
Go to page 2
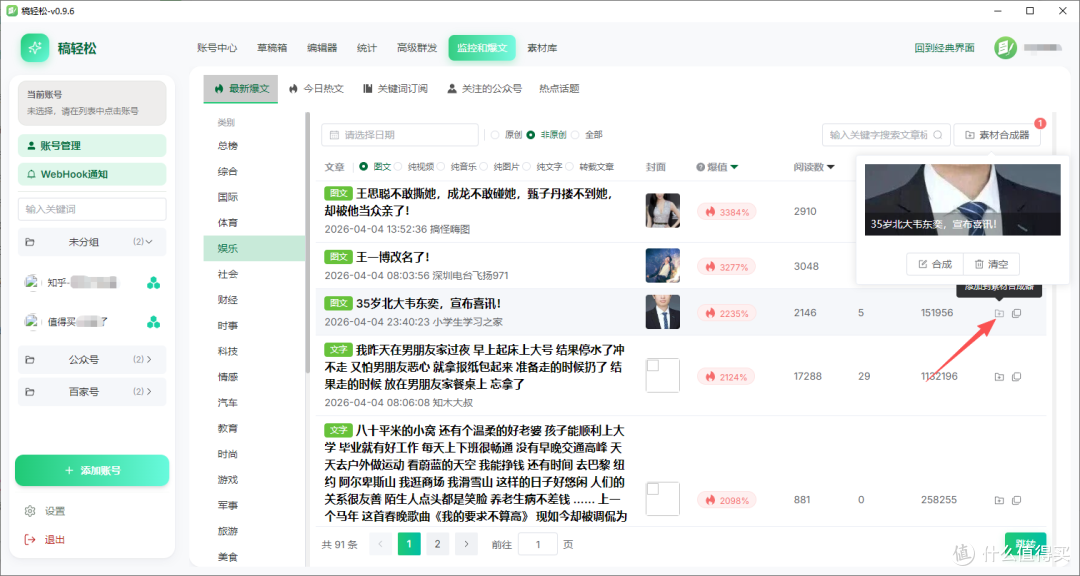tap(437, 544)
